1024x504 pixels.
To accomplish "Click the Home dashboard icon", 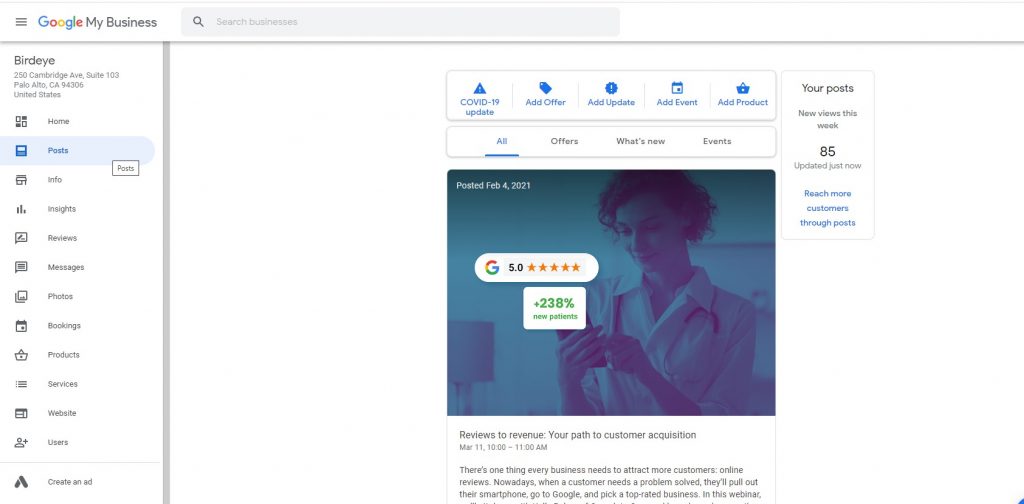I will pos(21,121).
